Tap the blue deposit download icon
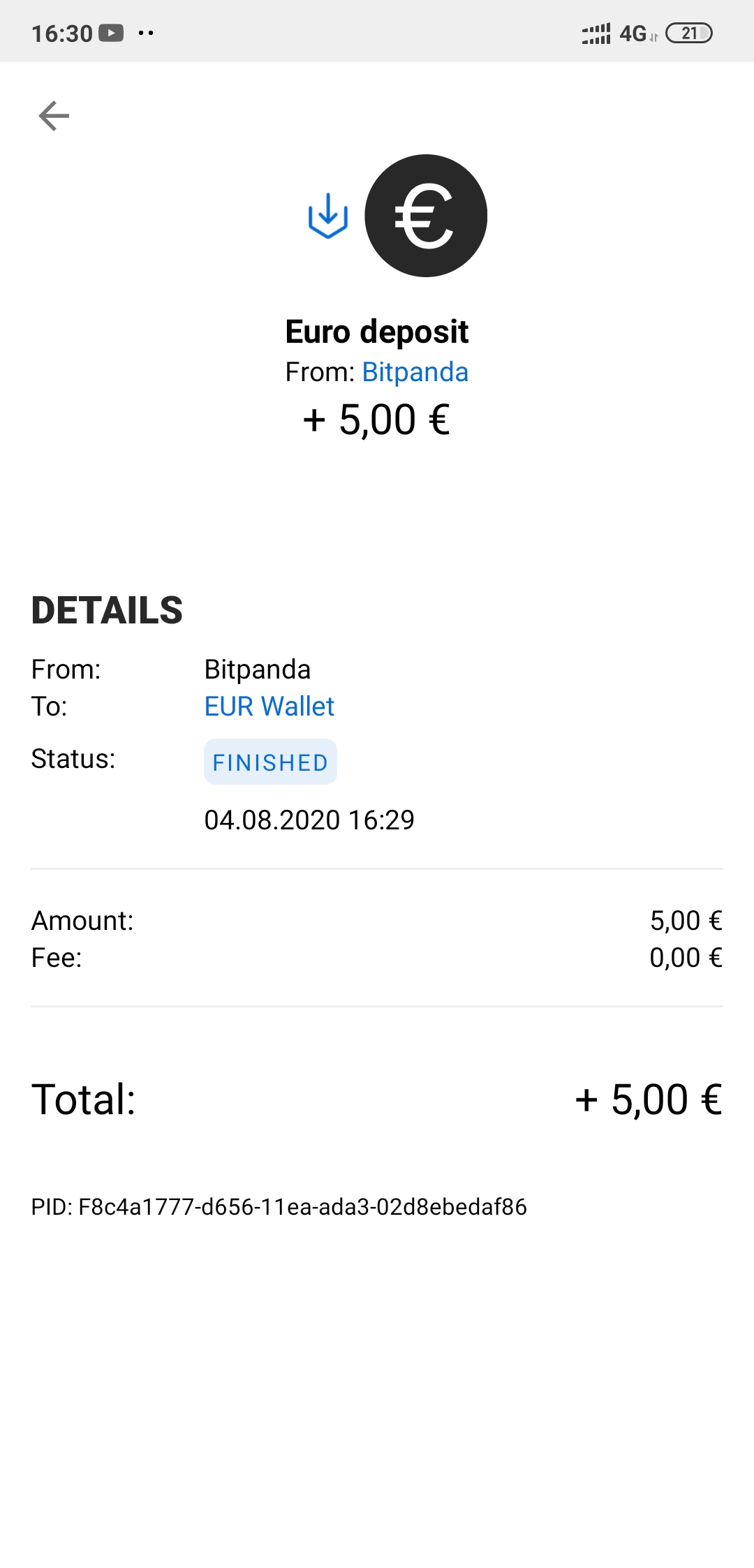Viewport: 754px width, 1568px height. (x=328, y=216)
